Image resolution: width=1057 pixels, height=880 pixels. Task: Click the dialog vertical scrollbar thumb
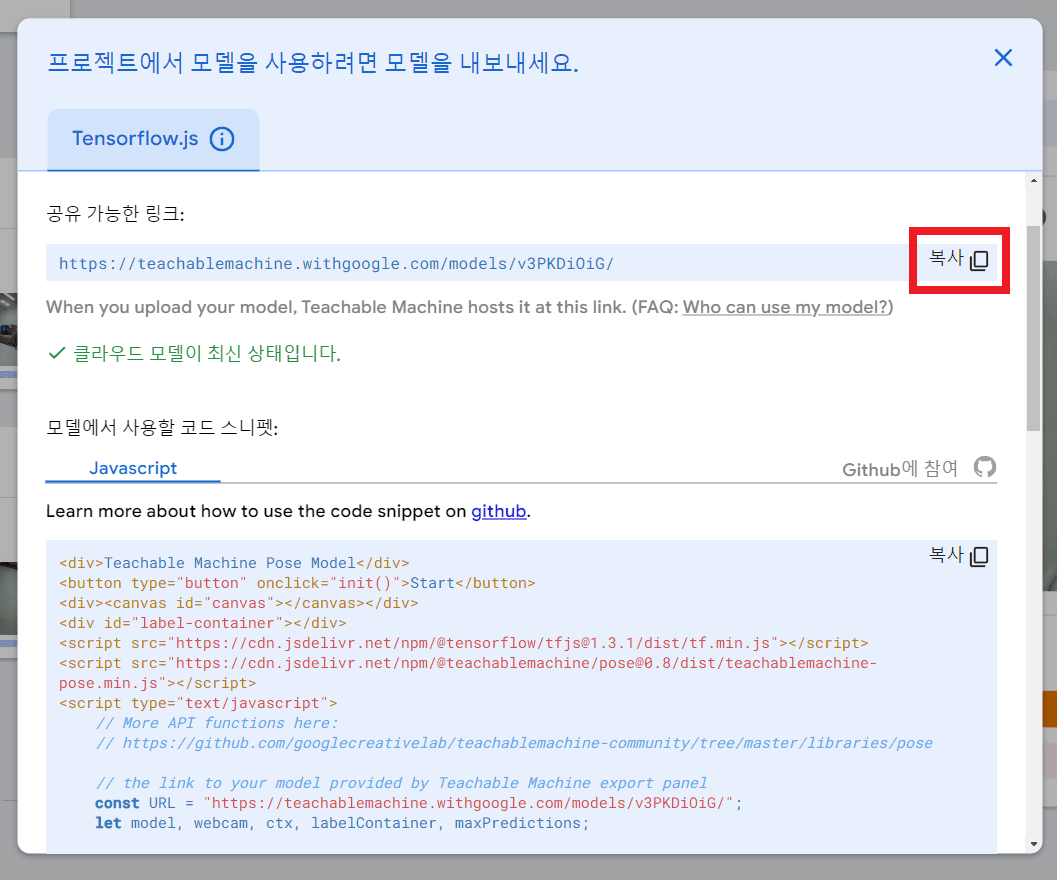pyautogui.click(x=1033, y=328)
